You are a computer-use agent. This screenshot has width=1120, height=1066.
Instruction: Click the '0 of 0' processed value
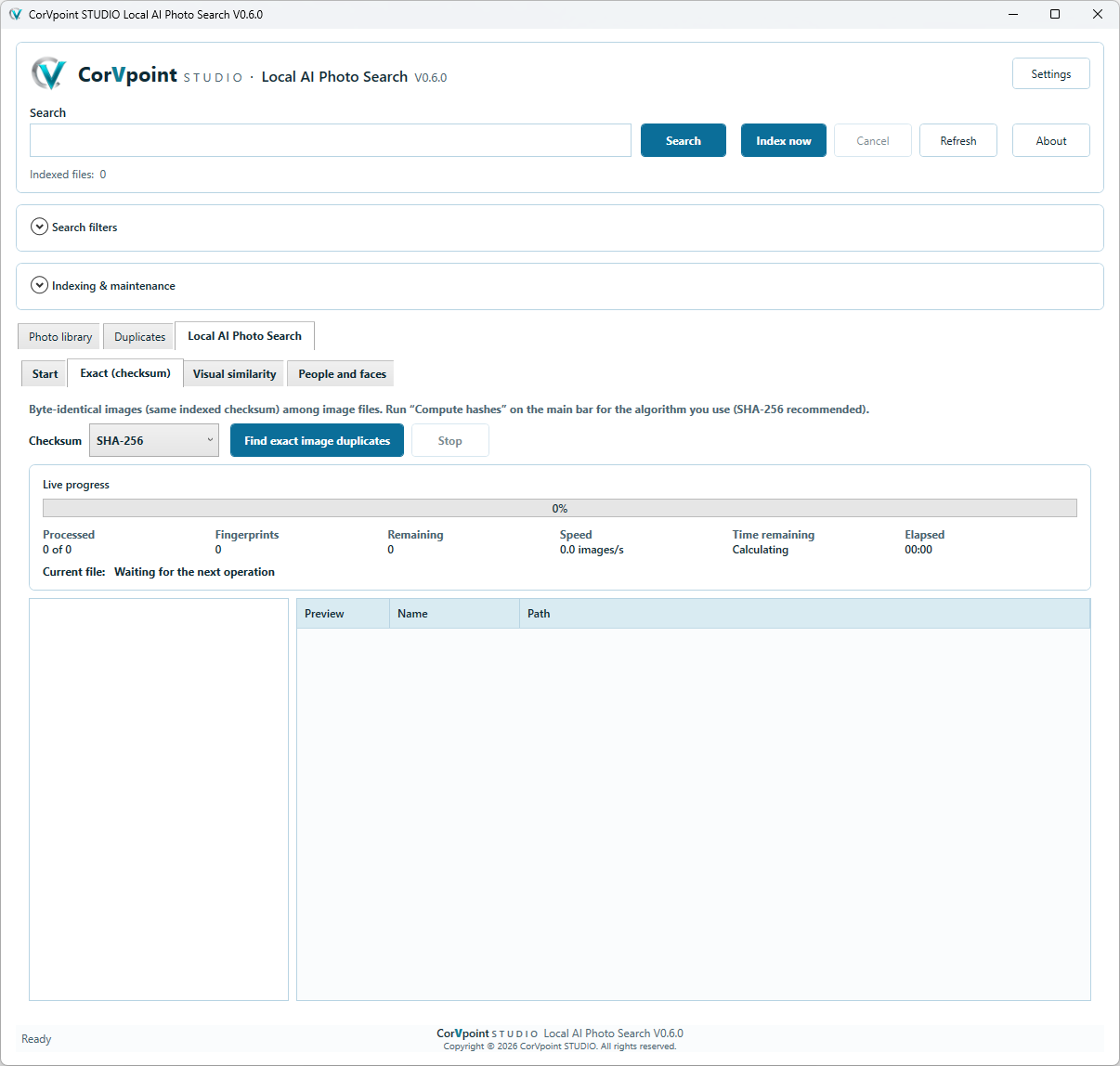click(57, 549)
